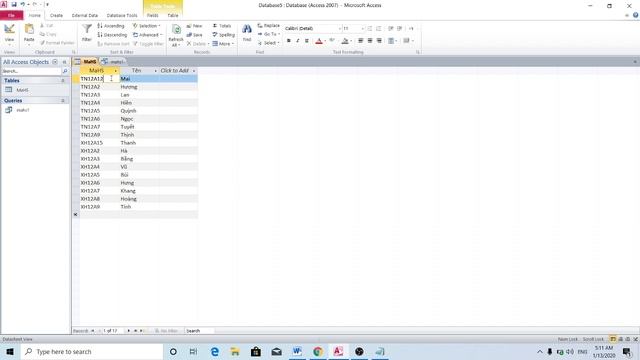Open Selection filter dropdown
The width and height of the screenshot is (640, 360).
147,26
